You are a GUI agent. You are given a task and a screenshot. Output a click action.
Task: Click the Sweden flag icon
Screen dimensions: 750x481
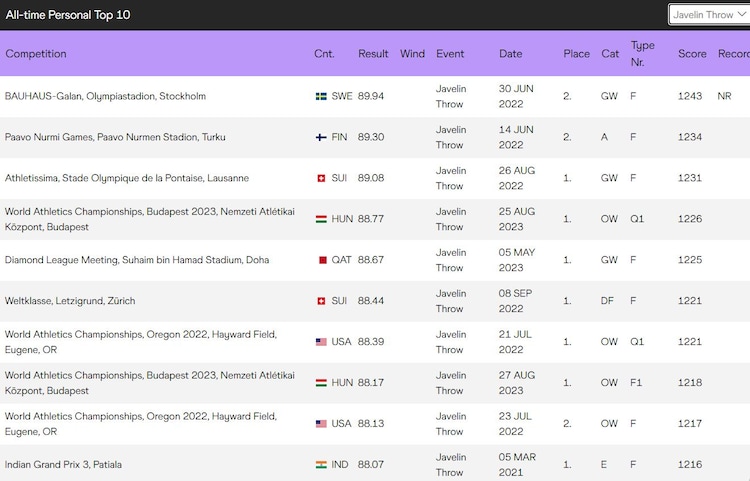click(x=321, y=97)
